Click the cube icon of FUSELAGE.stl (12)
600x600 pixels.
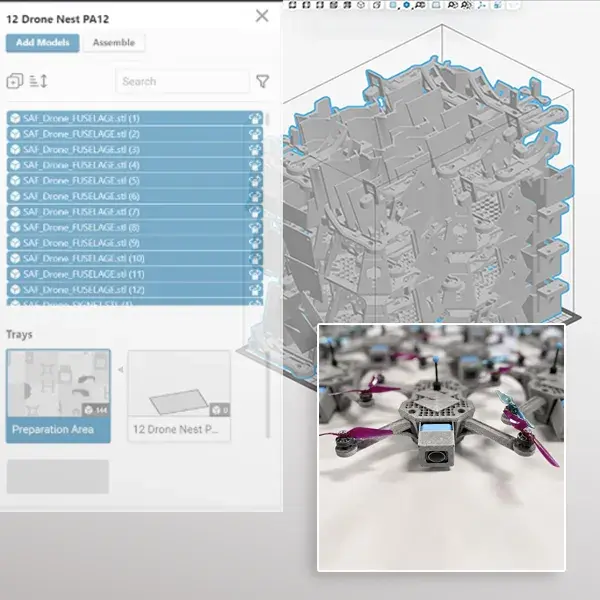pos(15,290)
